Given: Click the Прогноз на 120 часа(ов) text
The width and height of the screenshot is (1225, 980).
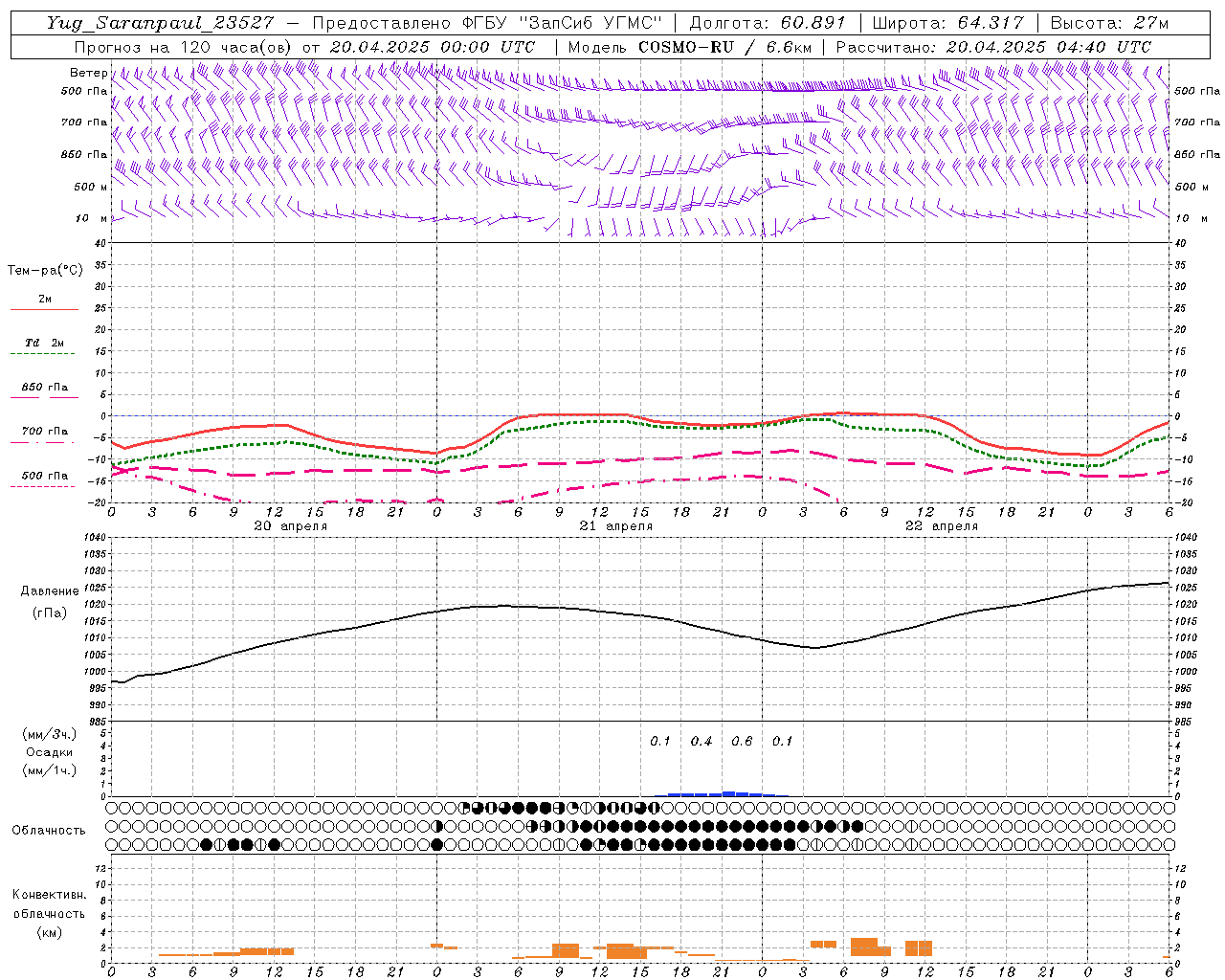Looking at the screenshot, I should click(184, 47).
